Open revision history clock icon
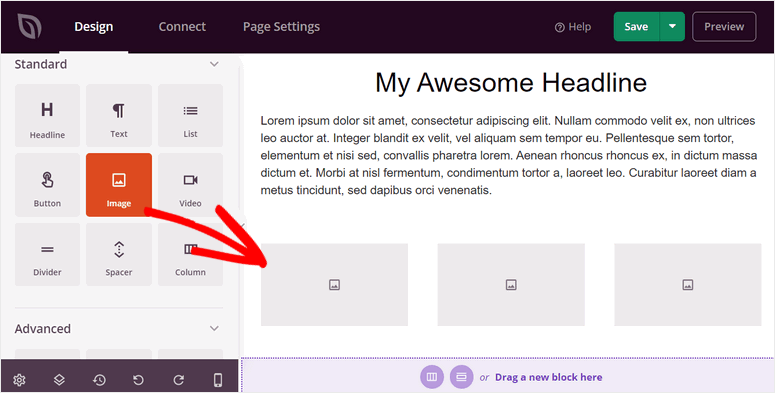The width and height of the screenshot is (775, 393). click(99, 380)
